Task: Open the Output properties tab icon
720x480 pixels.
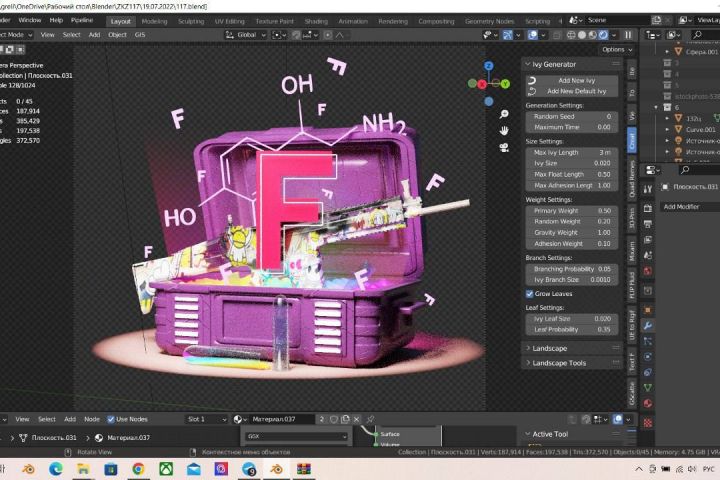Action: 647,224
